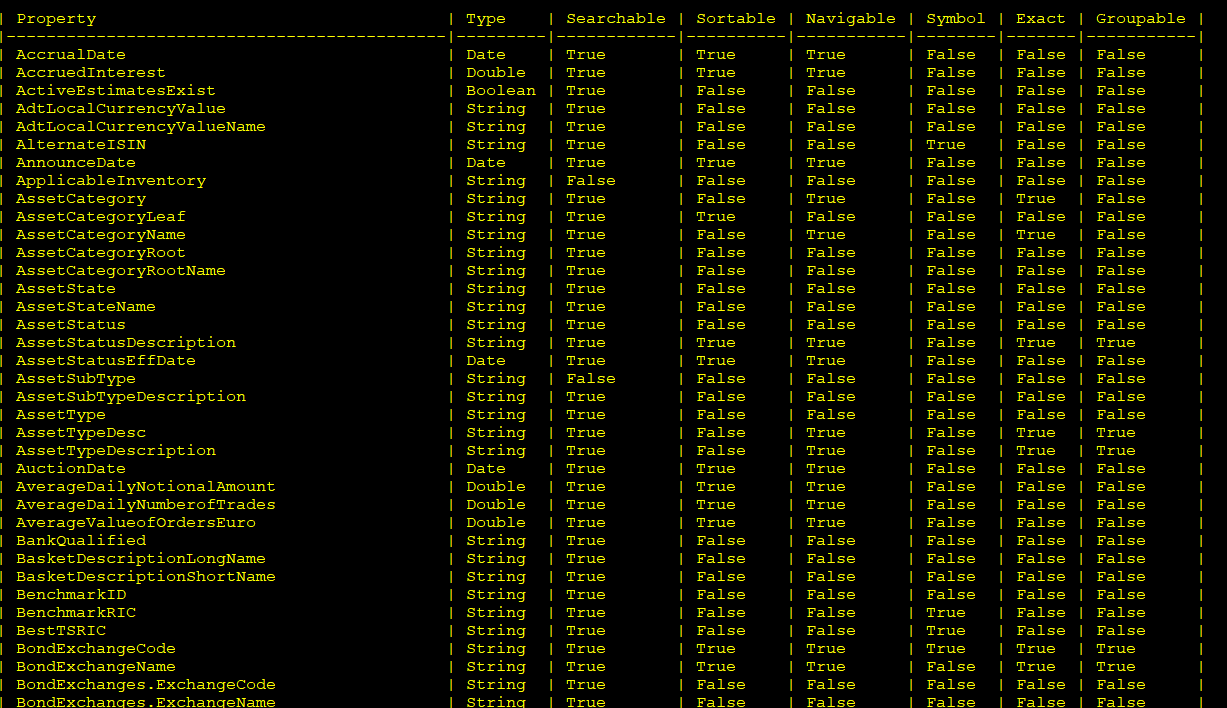
Task: Click the Searchable column header
Action: (615, 19)
